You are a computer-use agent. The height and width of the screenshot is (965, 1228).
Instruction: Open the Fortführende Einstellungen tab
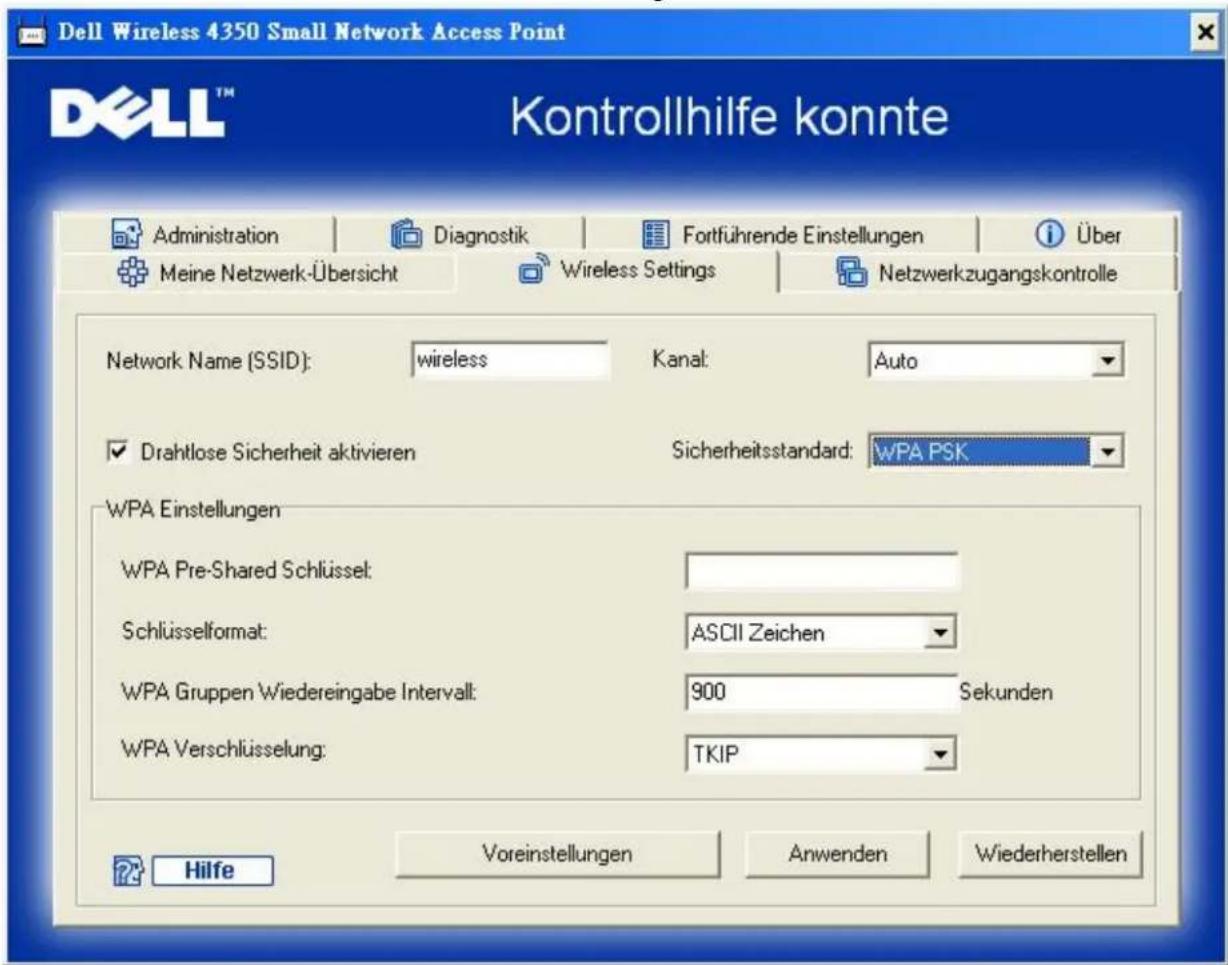[x=780, y=236]
